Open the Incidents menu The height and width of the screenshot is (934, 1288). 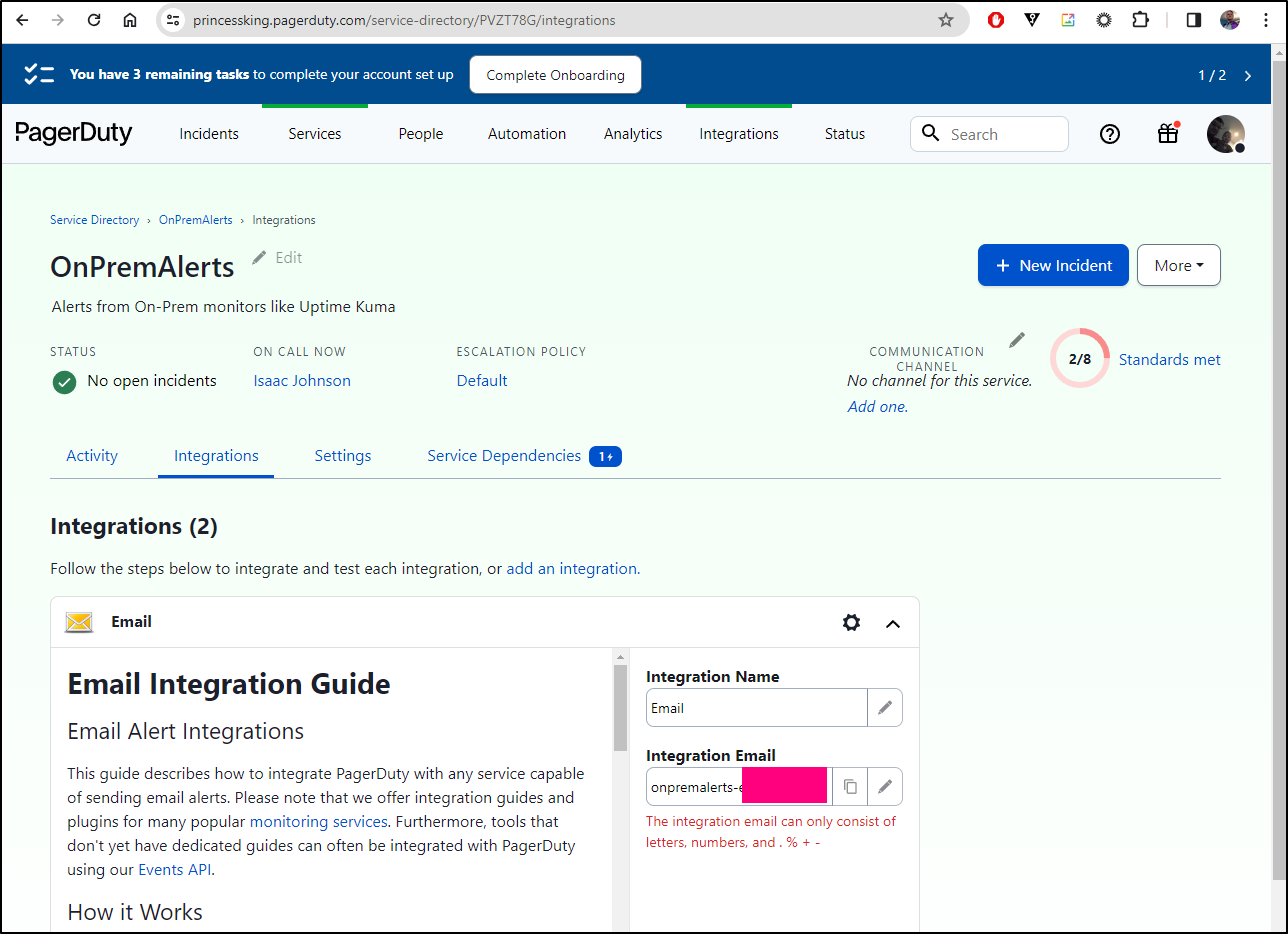click(209, 134)
